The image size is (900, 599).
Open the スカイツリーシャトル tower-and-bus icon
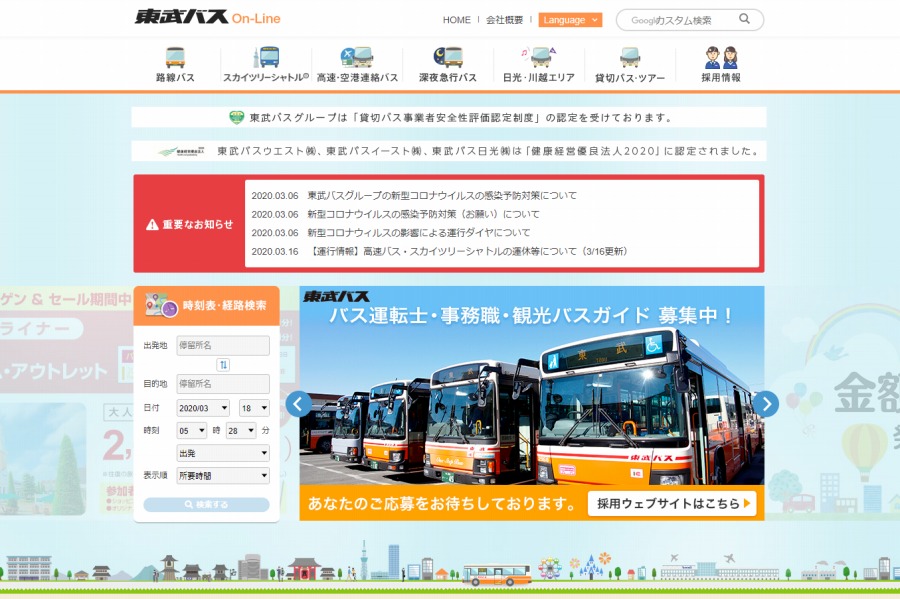point(265,57)
